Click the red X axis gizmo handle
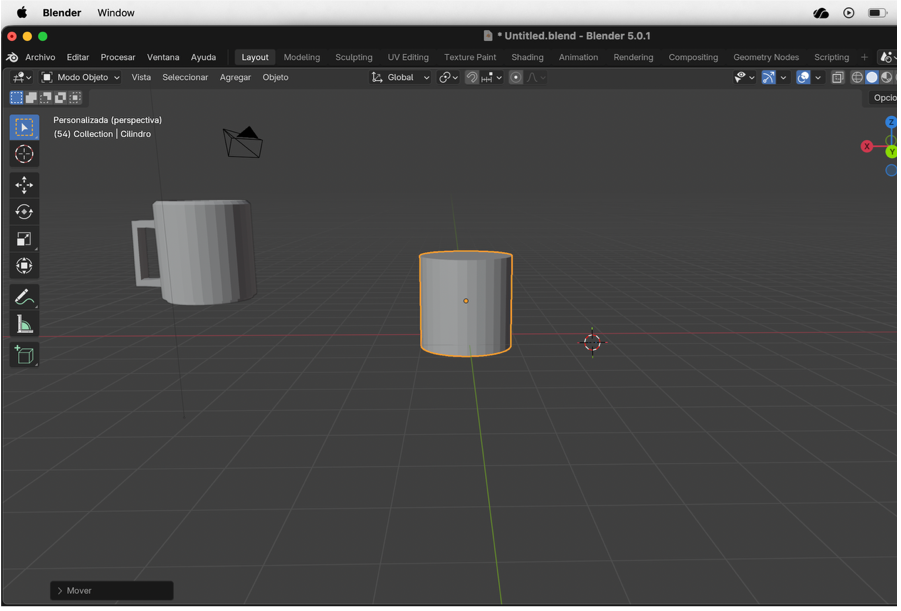 tap(867, 147)
